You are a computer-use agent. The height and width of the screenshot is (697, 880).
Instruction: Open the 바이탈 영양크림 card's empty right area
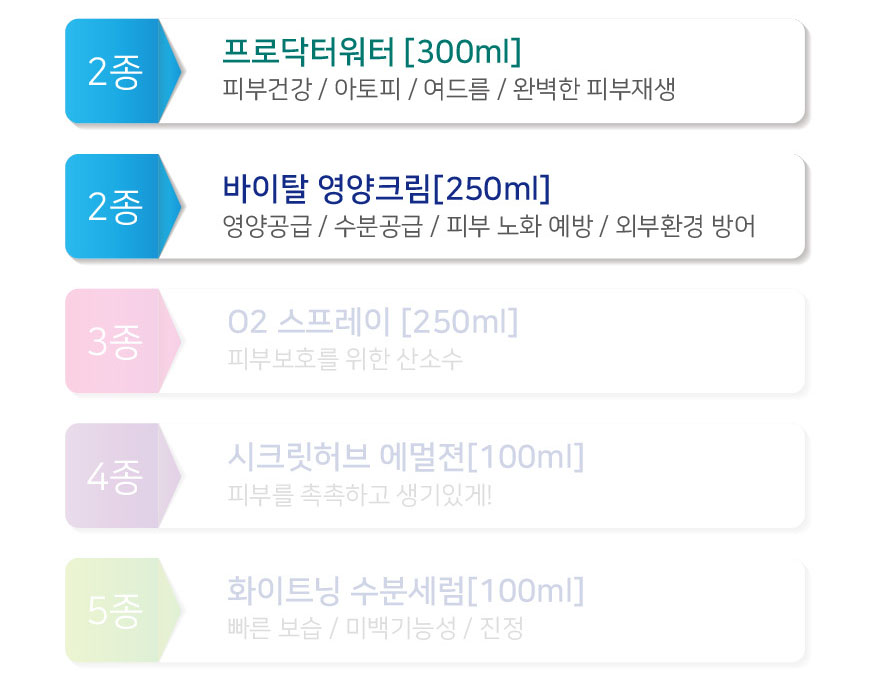click(780, 207)
